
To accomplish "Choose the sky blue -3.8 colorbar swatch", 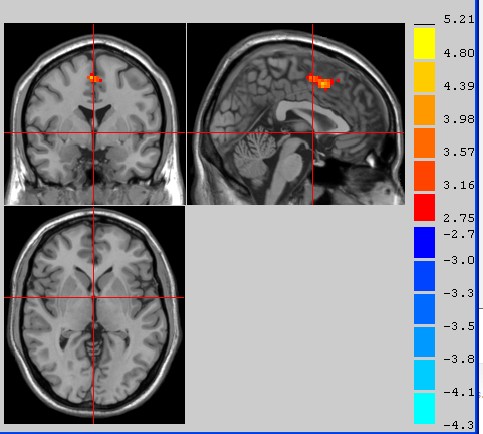I will pos(424,375).
